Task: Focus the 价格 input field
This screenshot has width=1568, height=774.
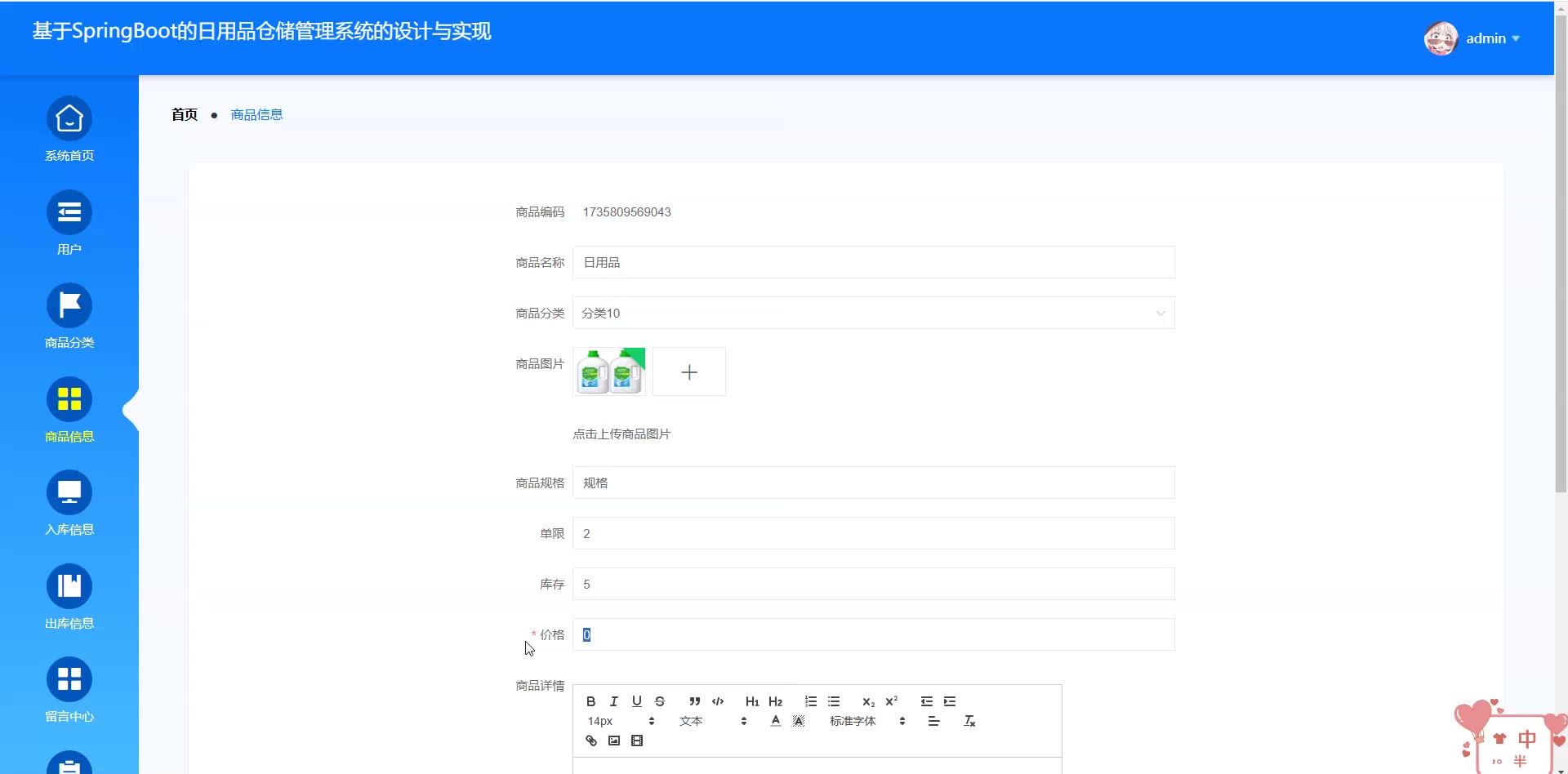Action: pyautogui.click(x=873, y=634)
